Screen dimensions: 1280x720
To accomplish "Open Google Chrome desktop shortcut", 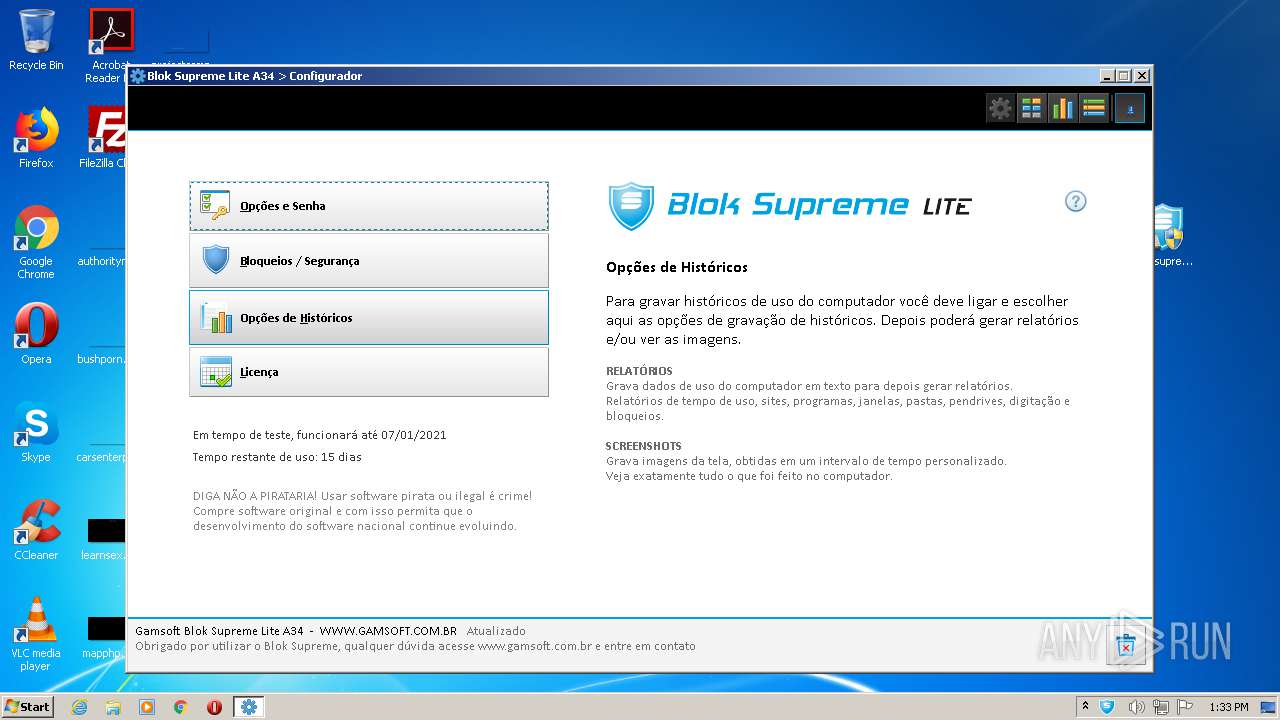I will 36,242.
